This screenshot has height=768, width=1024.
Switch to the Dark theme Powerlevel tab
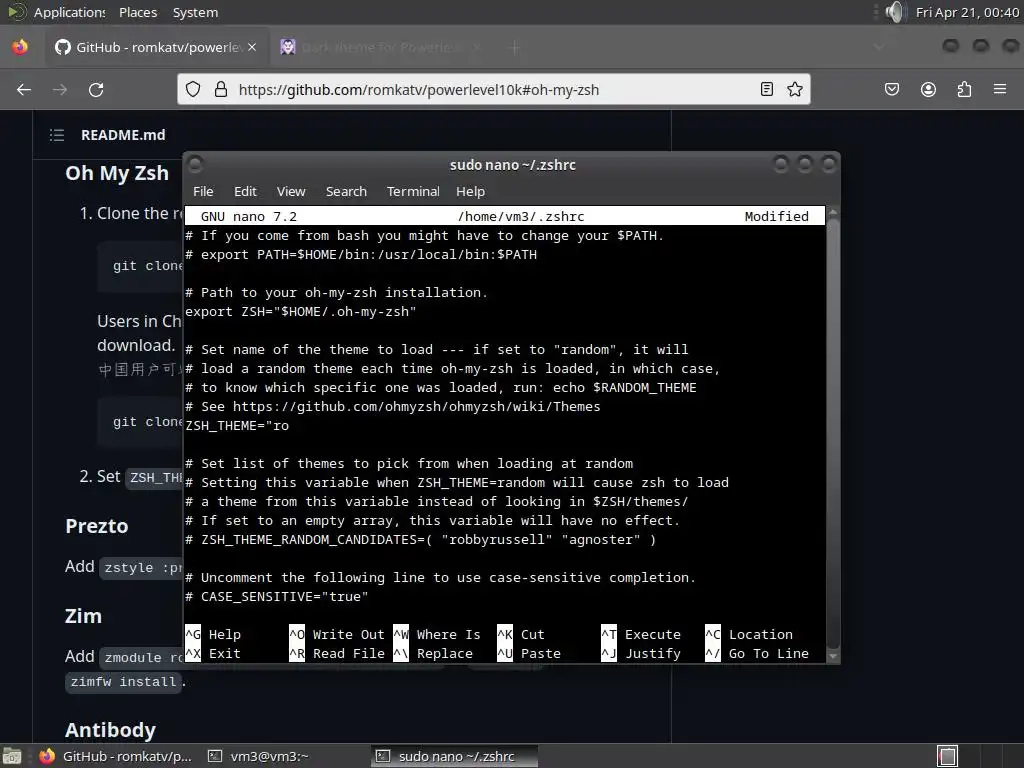click(x=383, y=47)
